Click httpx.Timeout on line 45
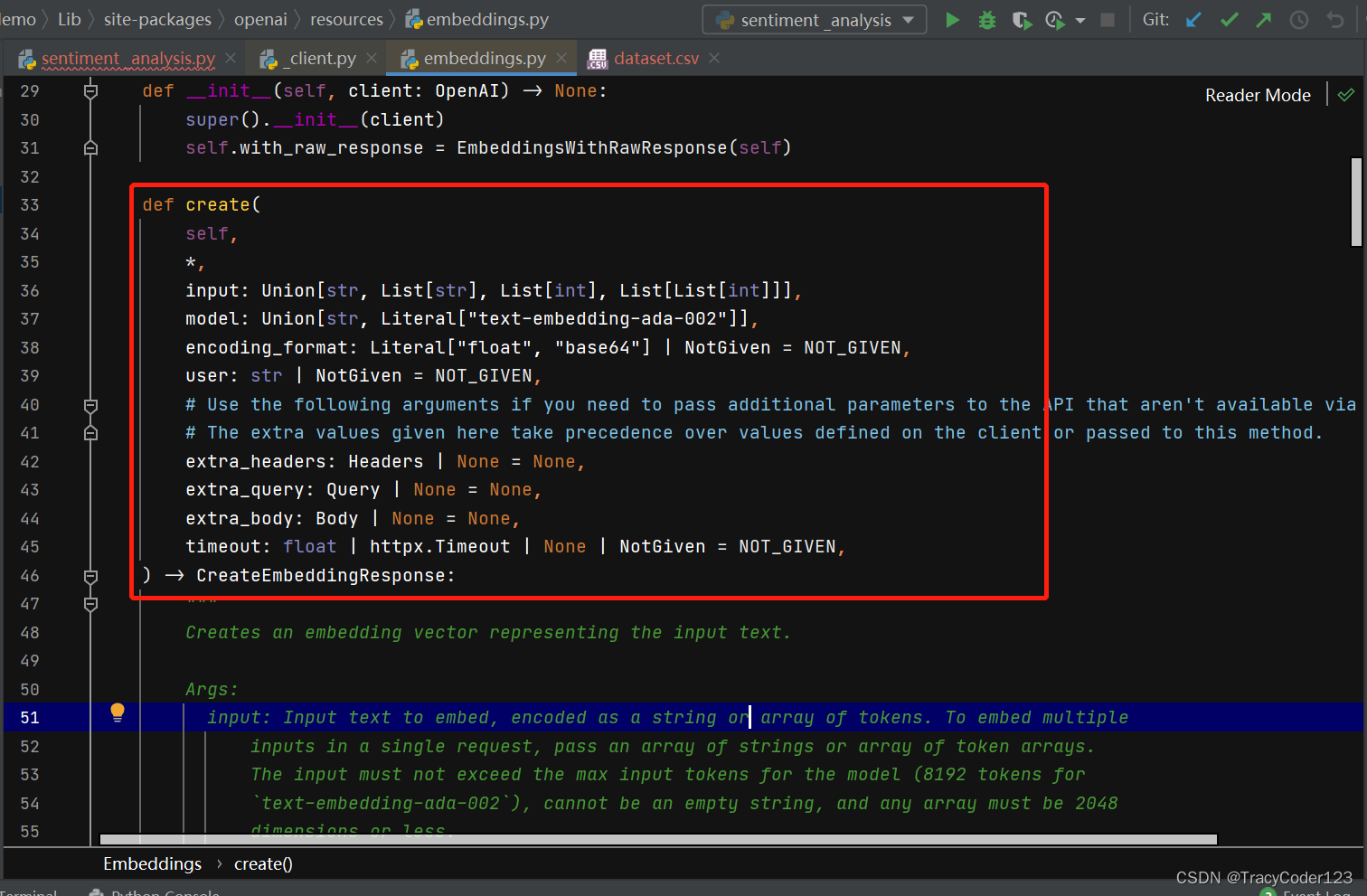This screenshot has width=1367, height=896. 440,547
